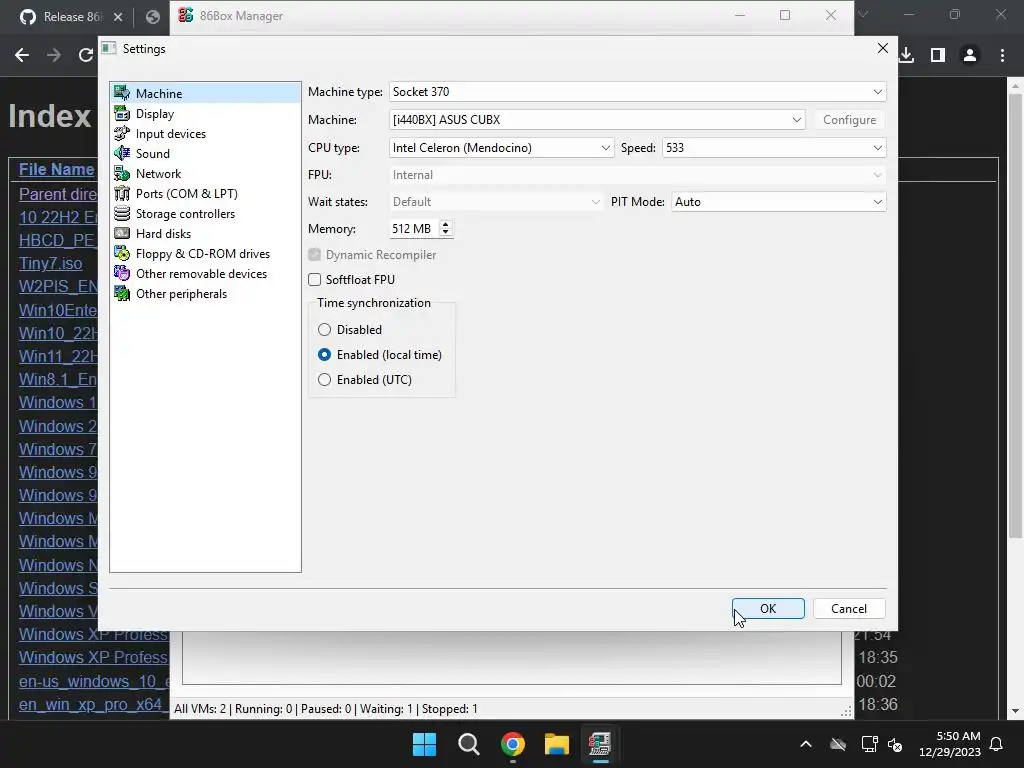Viewport: 1024px width, 768px height.
Task: Click the Display category monitor icon
Action: point(122,114)
